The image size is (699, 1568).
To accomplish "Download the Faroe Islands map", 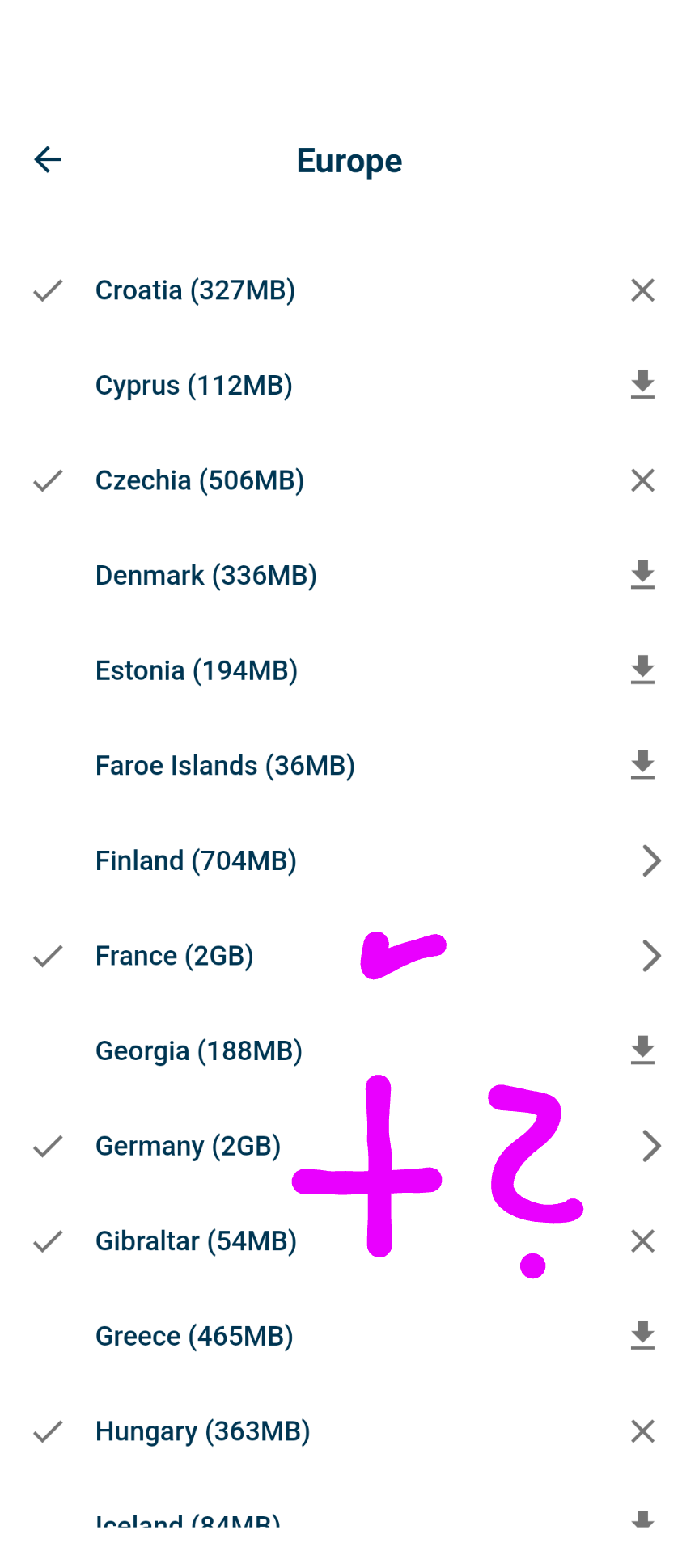I will coord(642,765).
